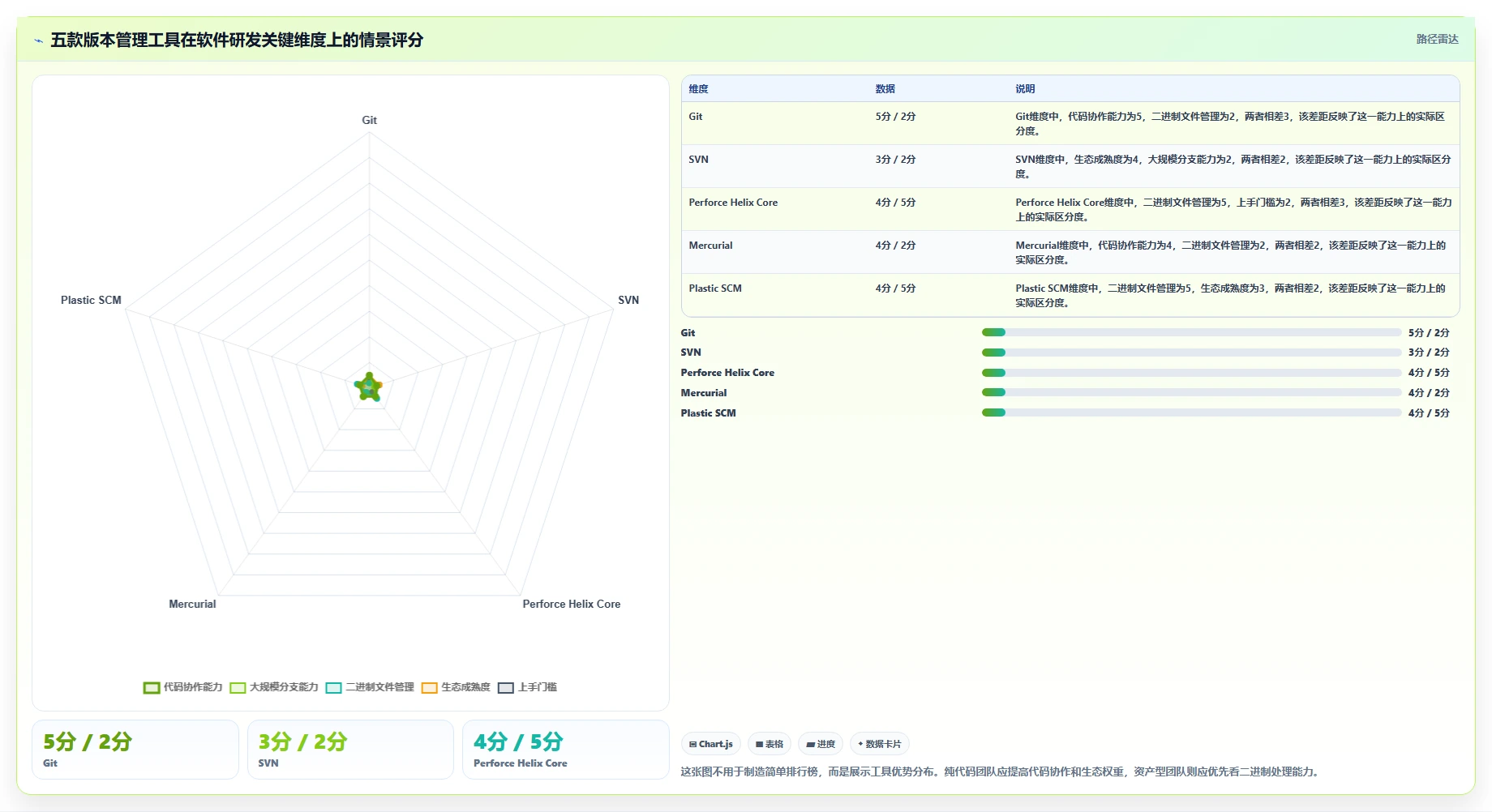This screenshot has height=812, width=1492.
Task: Click the 进度 tag chip
Action: [821, 744]
